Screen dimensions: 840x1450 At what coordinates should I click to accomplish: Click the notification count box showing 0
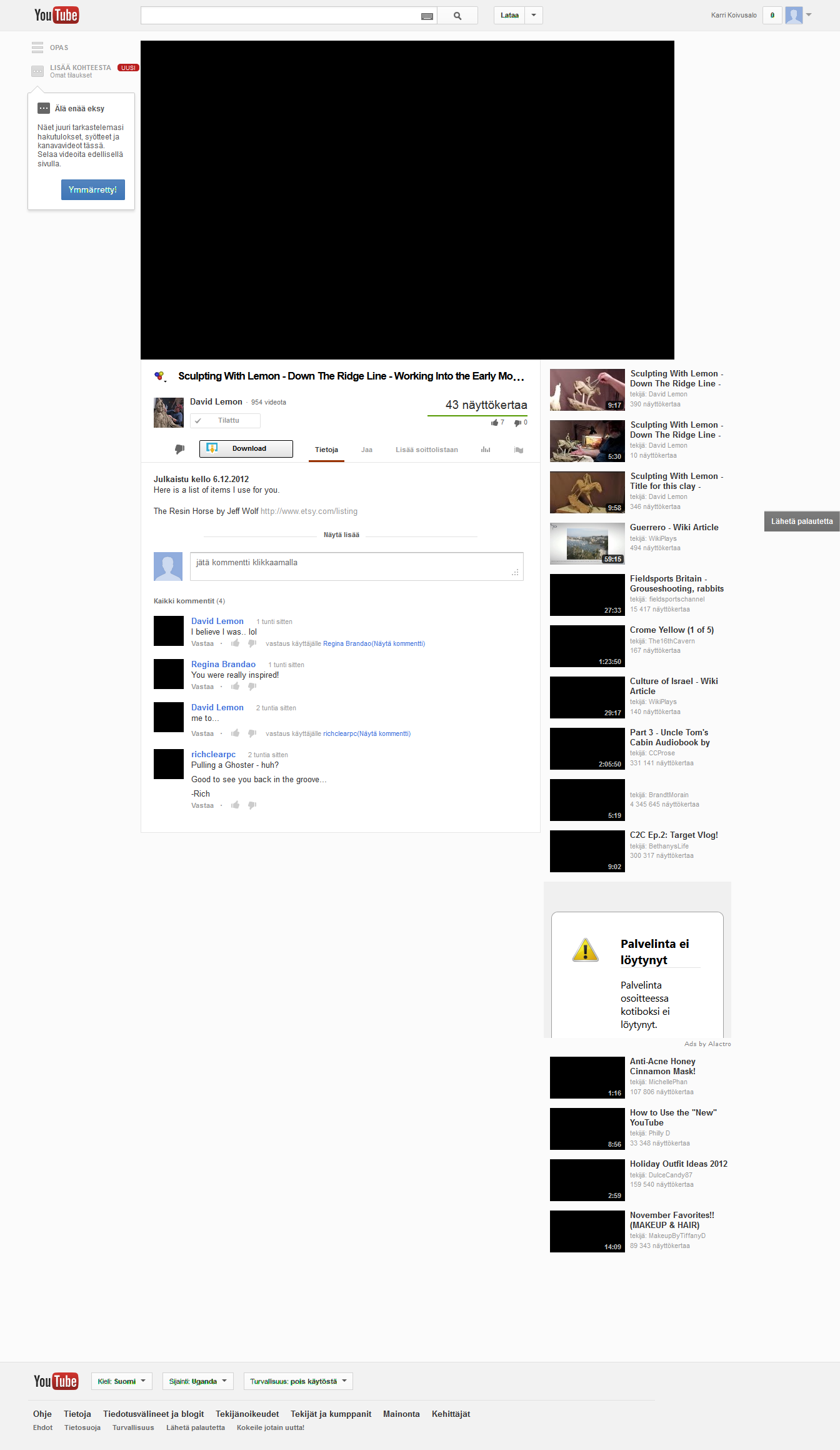tap(772, 16)
